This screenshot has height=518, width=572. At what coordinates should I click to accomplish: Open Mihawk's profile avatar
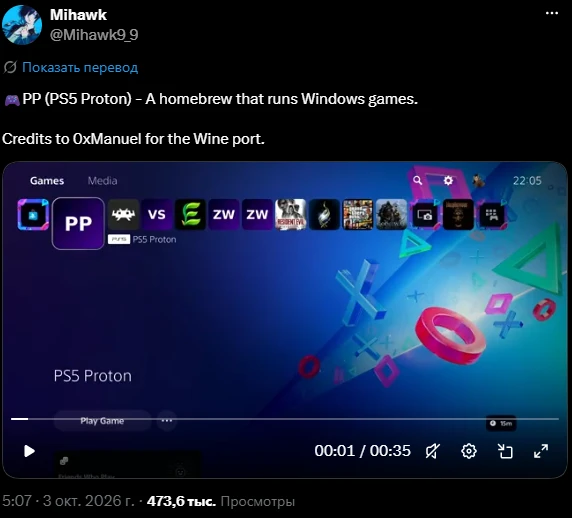click(x=22, y=25)
